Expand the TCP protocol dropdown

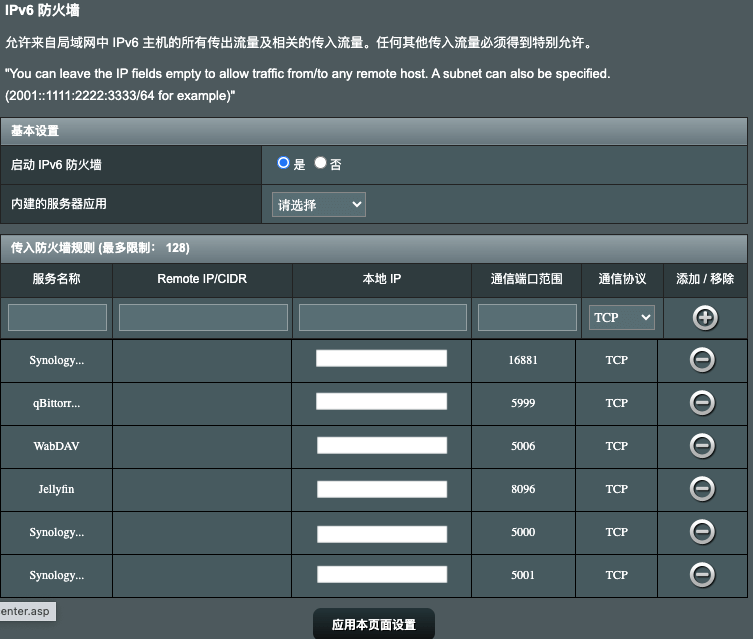tap(622, 317)
